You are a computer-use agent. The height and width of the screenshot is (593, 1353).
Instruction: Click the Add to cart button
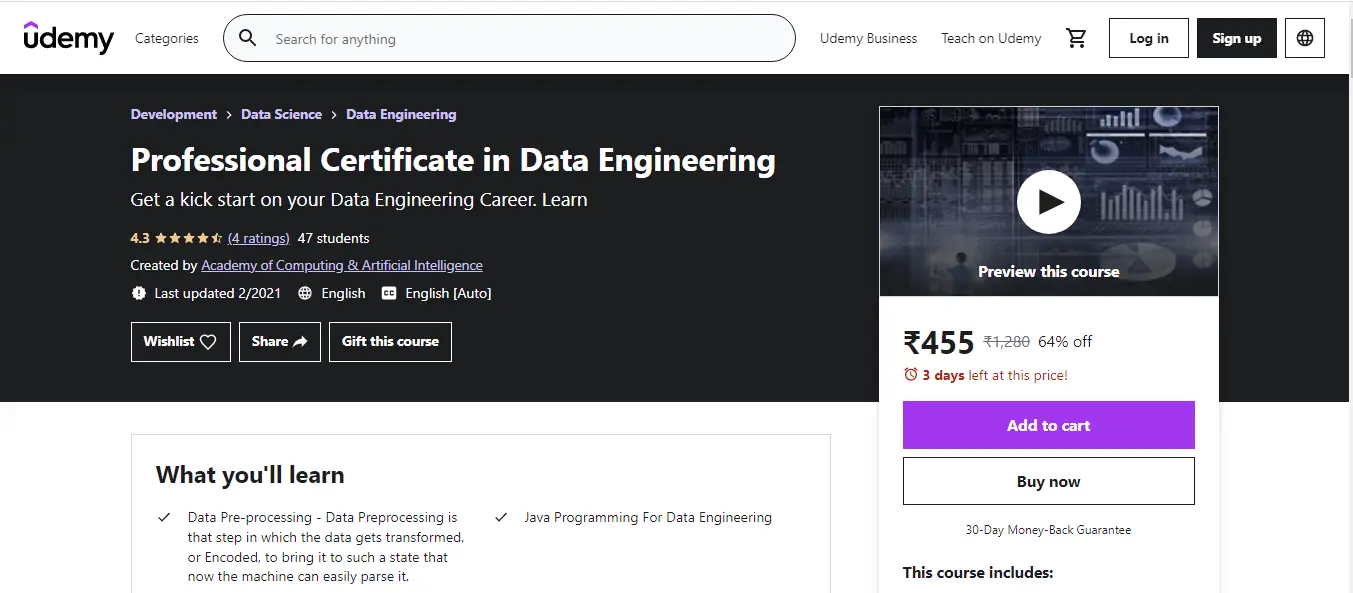(x=1048, y=424)
